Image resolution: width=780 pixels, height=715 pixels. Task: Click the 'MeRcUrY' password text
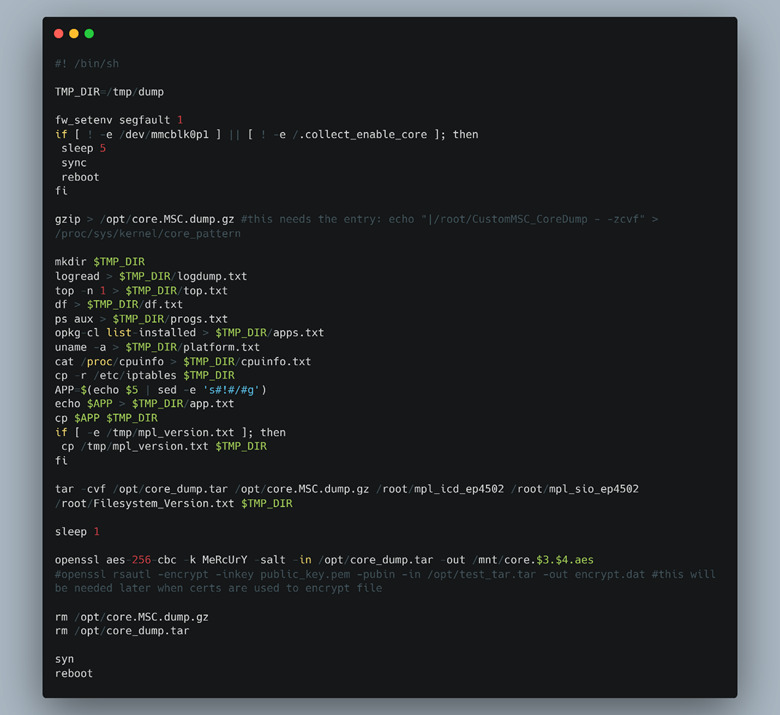point(225,560)
